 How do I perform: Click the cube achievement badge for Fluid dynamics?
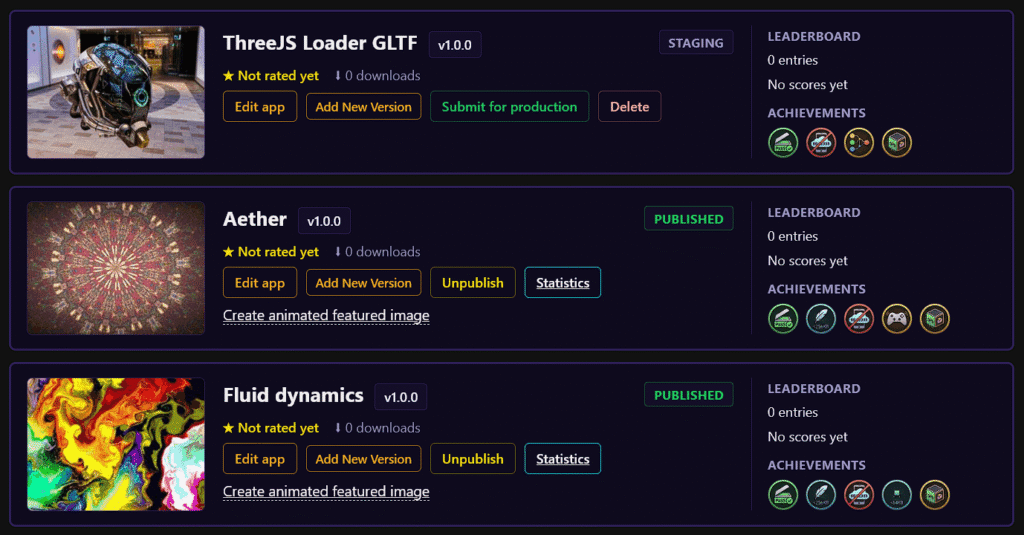click(x=935, y=494)
